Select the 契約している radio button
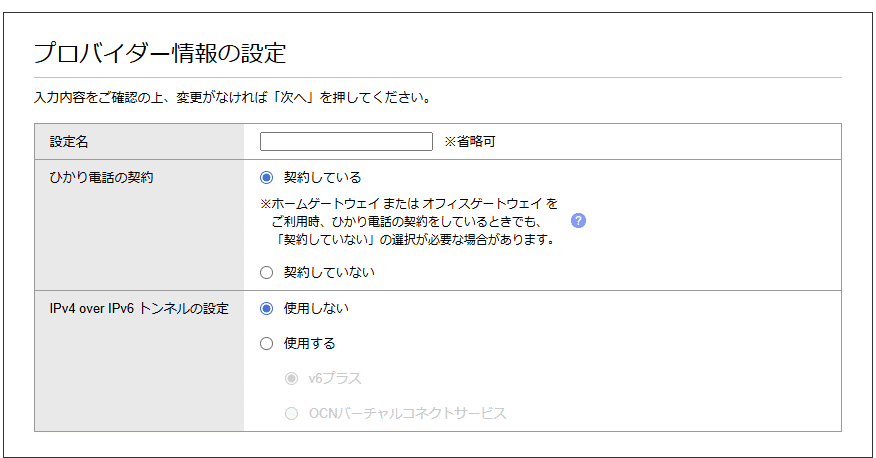Image resolution: width=876 pixels, height=458 pixels. click(266, 177)
